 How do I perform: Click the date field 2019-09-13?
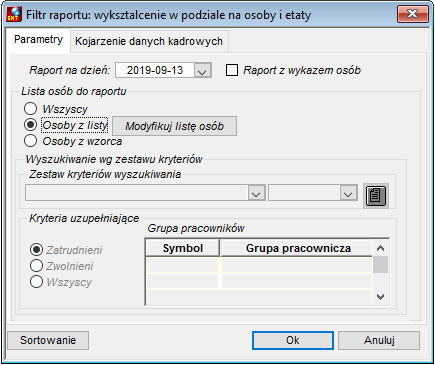pos(155,70)
